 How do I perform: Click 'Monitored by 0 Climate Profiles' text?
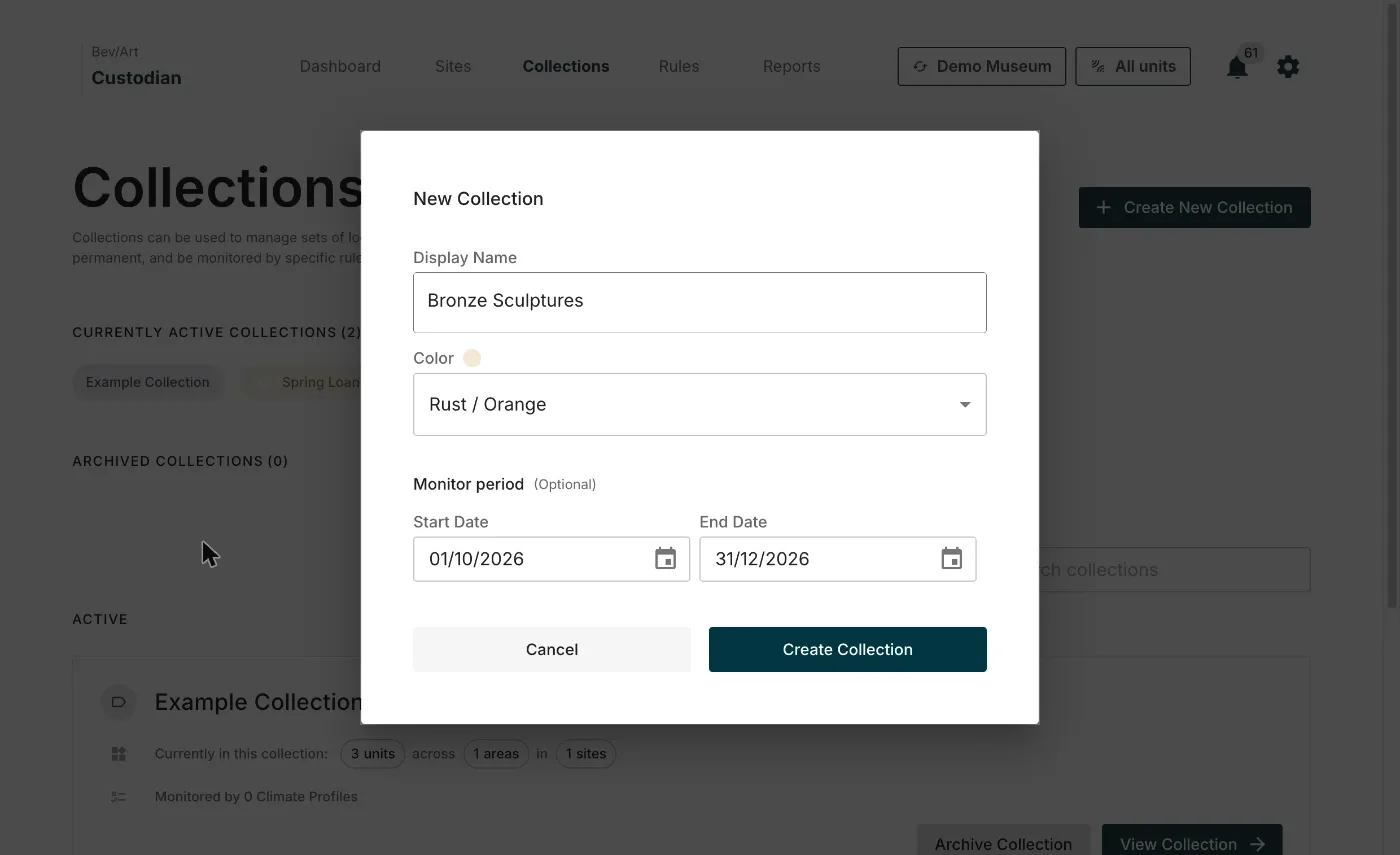256,797
